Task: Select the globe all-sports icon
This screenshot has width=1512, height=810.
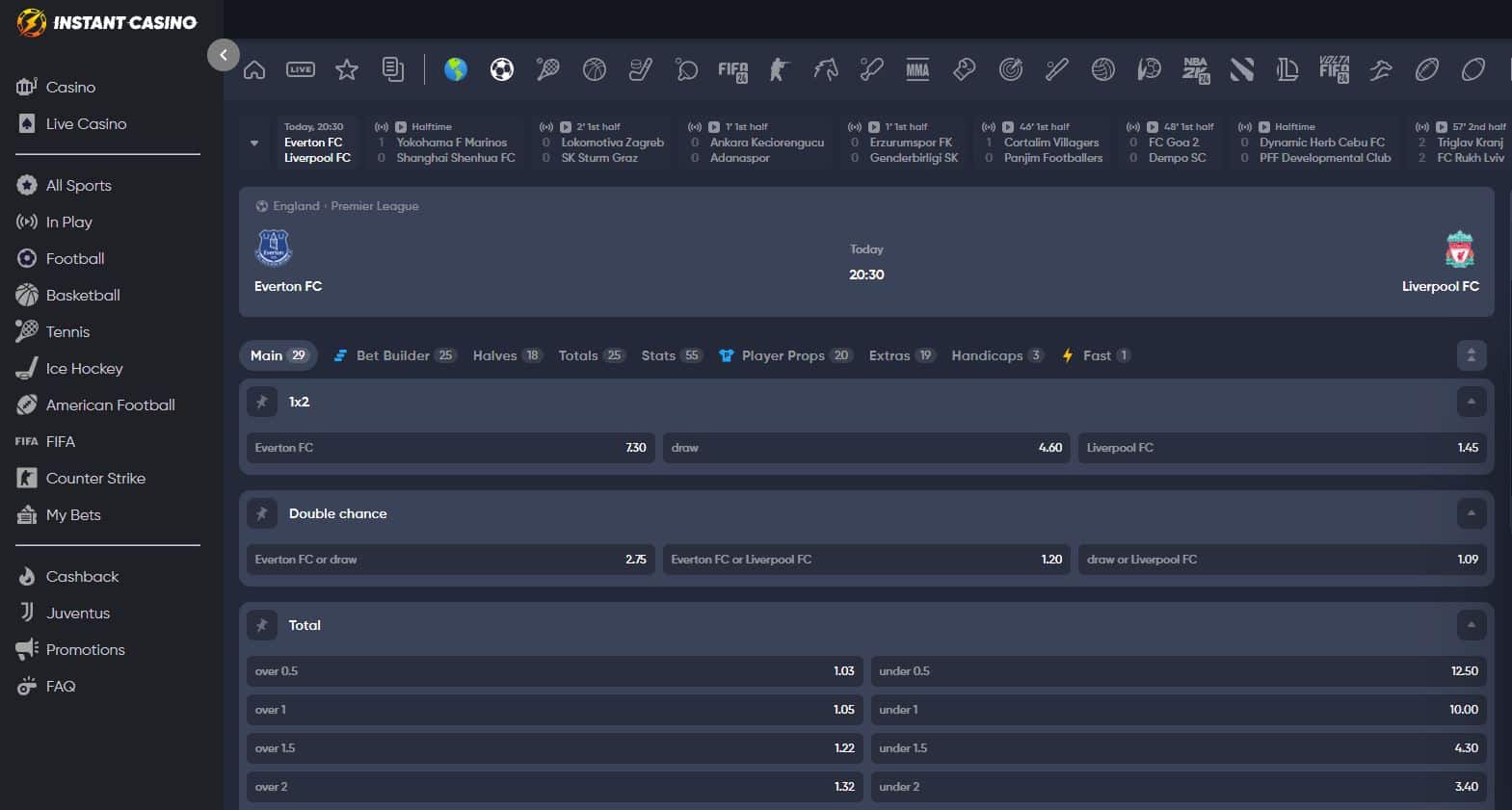Action: pos(456,69)
